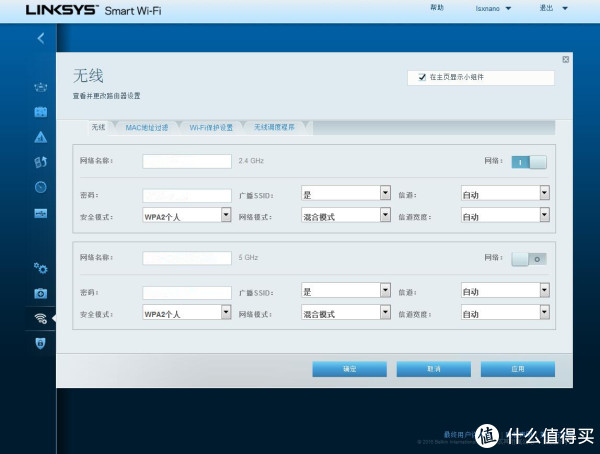Screen dimensions: 600x454
Task: Open 2.4 GHz channel width dropdown
Action: (505, 216)
